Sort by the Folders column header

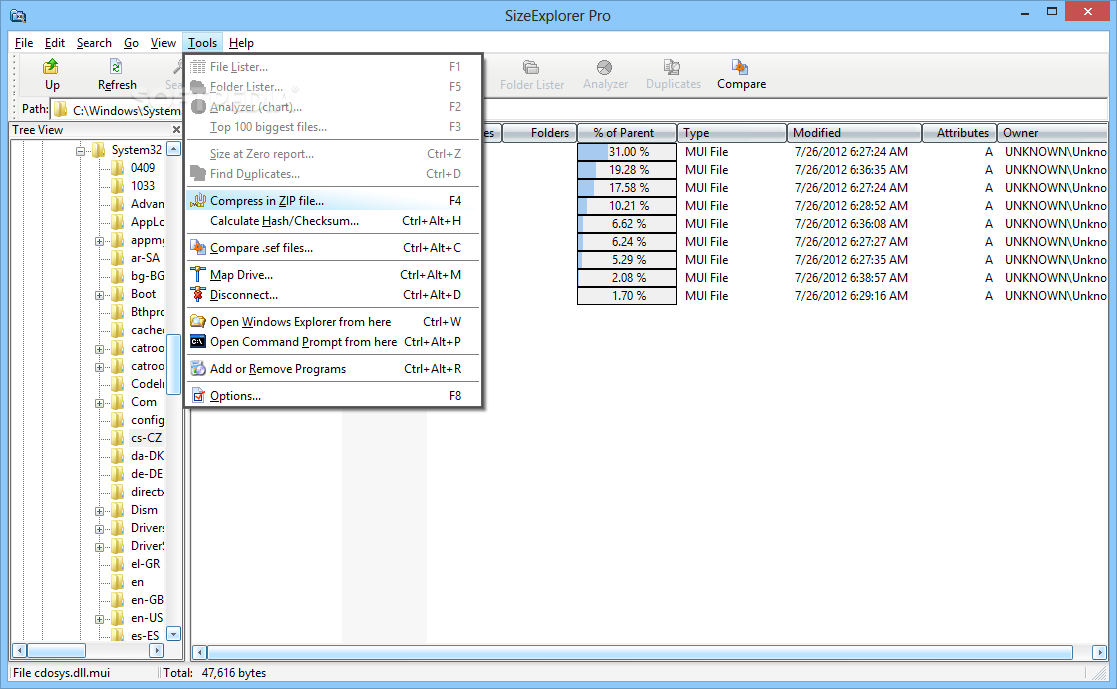click(539, 133)
